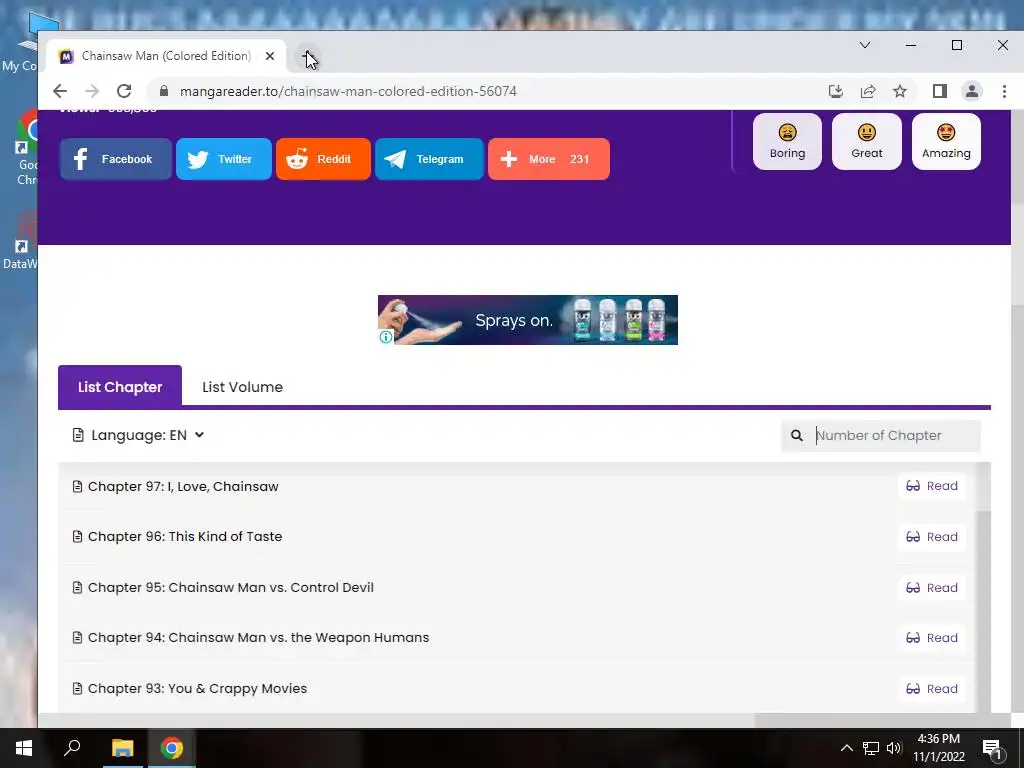Viewport: 1024px width, 768px height.
Task: Click the Sprays on advertisement banner
Action: (x=528, y=319)
